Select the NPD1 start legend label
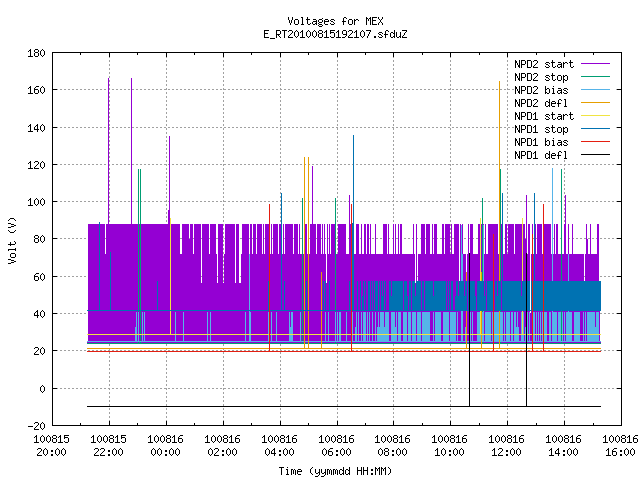Screen dimensions: 640x480 click(544, 116)
